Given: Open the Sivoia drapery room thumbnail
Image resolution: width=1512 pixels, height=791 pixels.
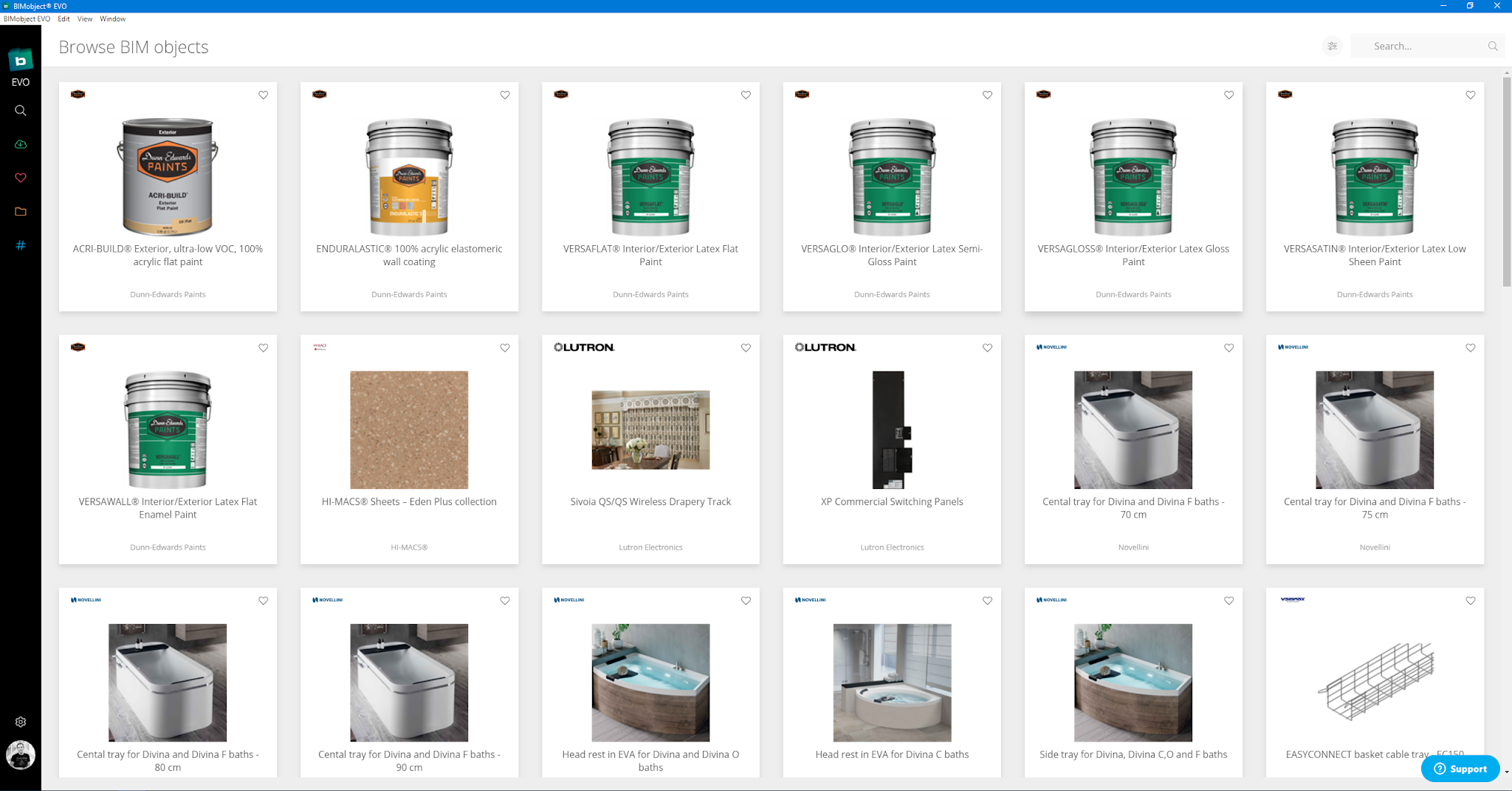Looking at the screenshot, I should pyautogui.click(x=650, y=430).
